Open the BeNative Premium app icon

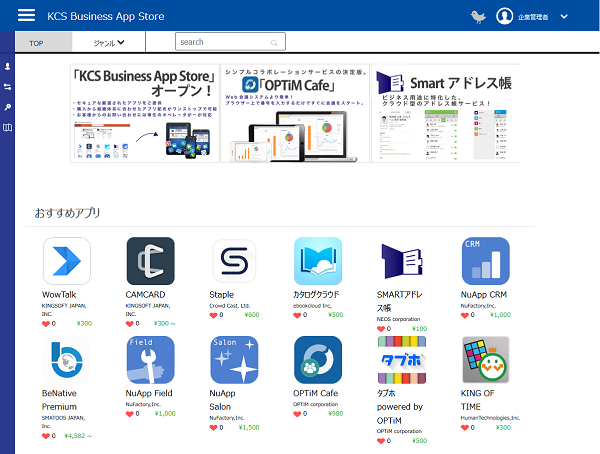coord(67,360)
